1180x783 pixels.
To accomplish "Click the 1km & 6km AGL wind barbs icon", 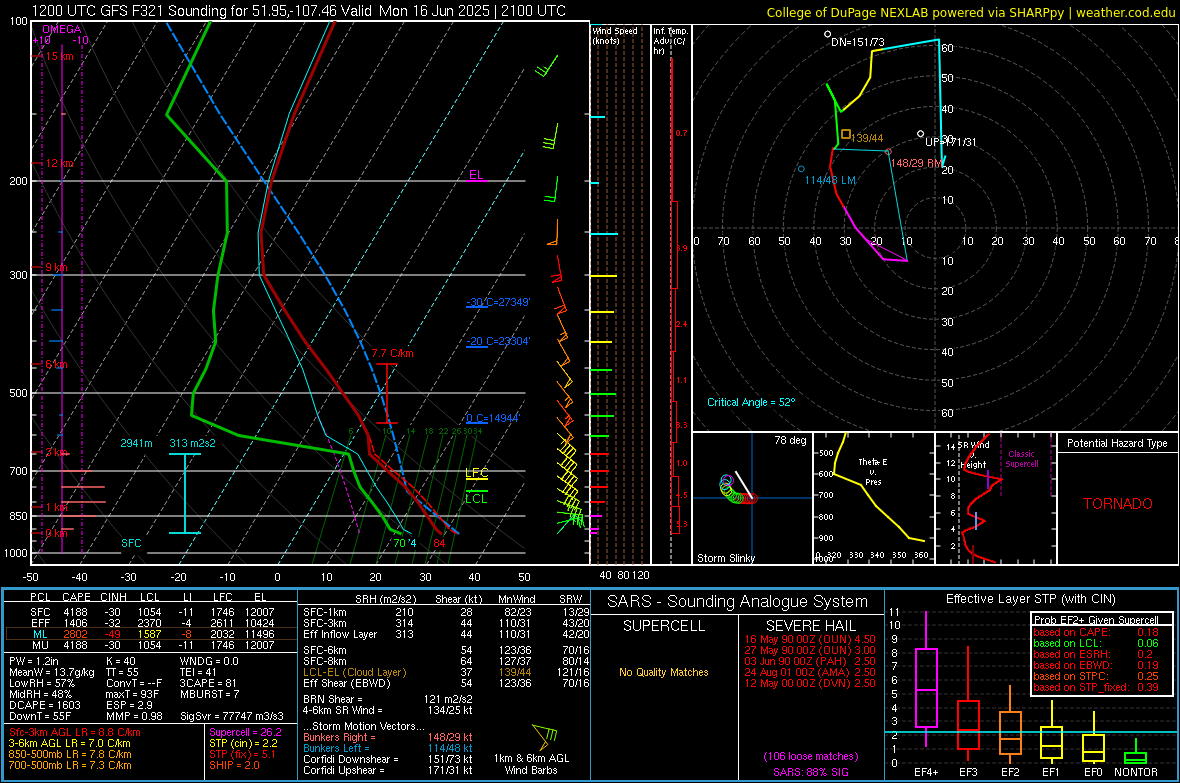I will pos(545,735).
